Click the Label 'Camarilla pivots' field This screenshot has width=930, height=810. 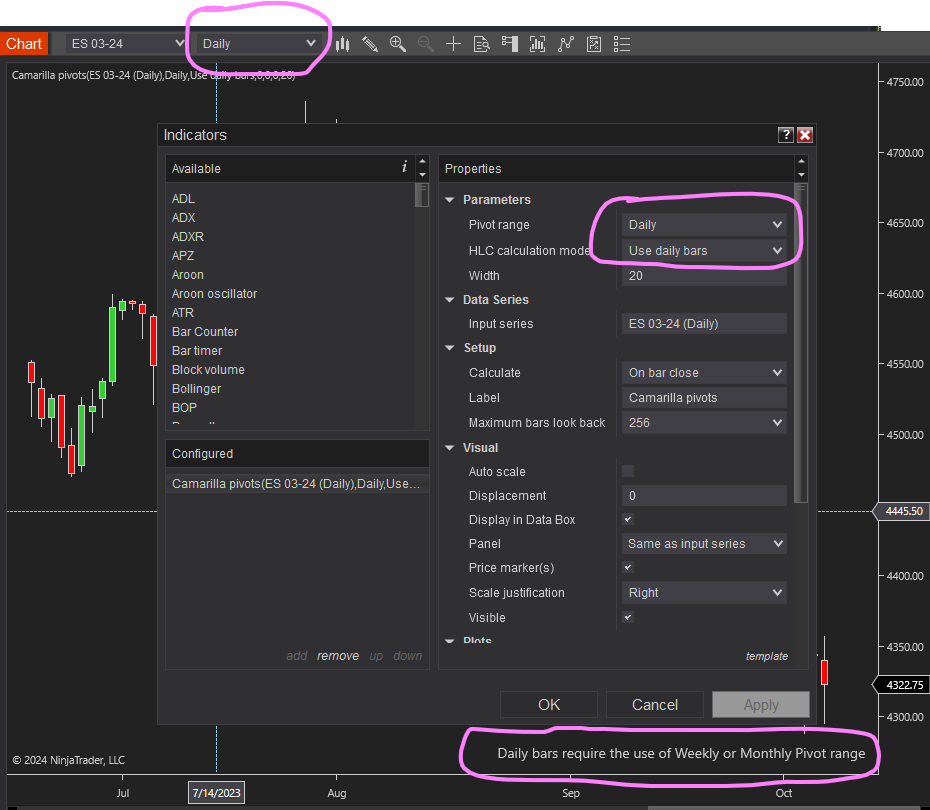[705, 398]
